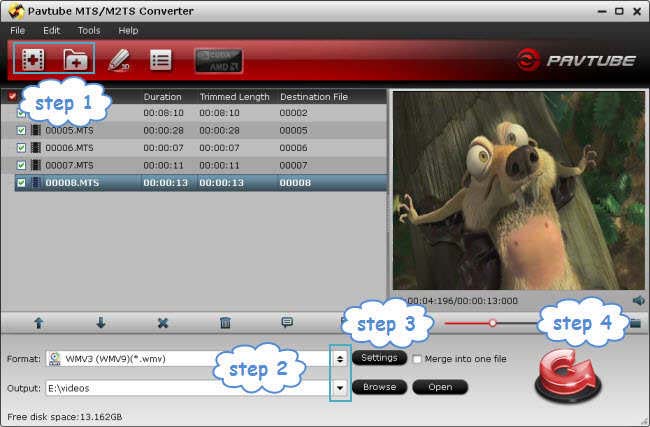650x427 pixels.
Task: Click the Add Video file icon
Action: [31, 59]
